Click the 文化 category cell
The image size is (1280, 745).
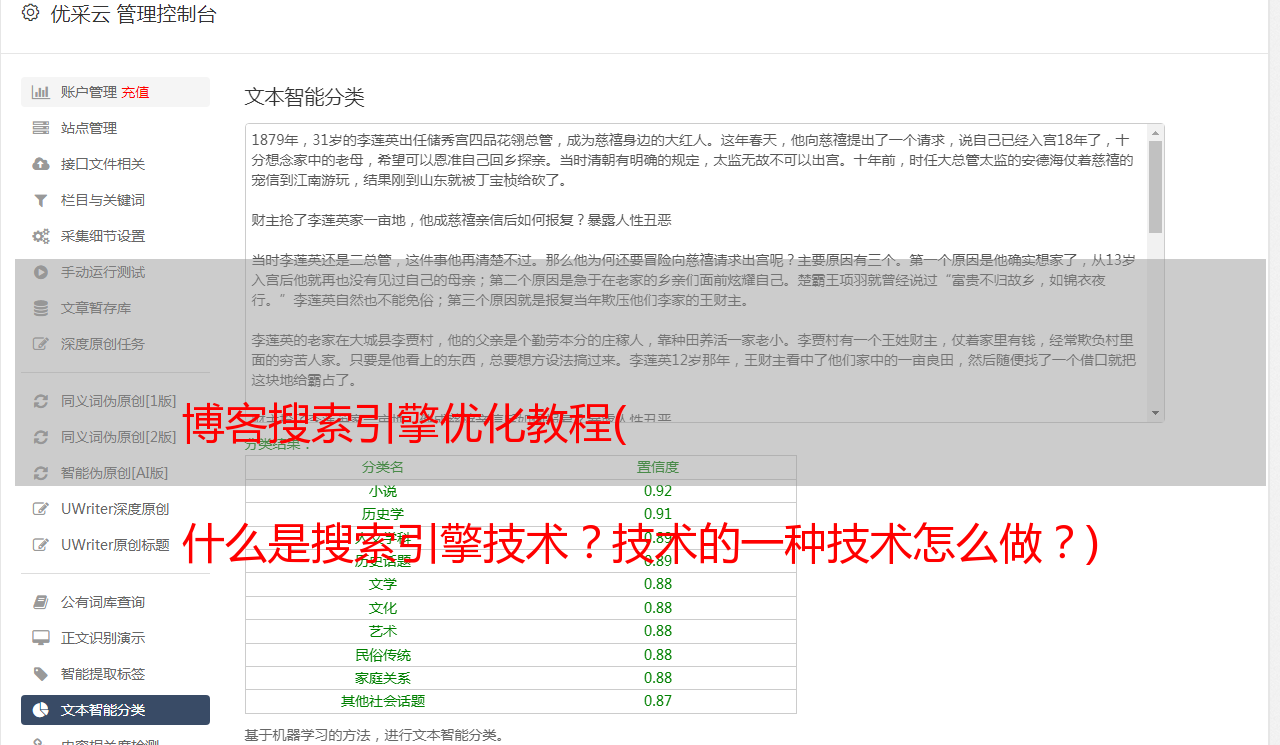tap(383, 608)
